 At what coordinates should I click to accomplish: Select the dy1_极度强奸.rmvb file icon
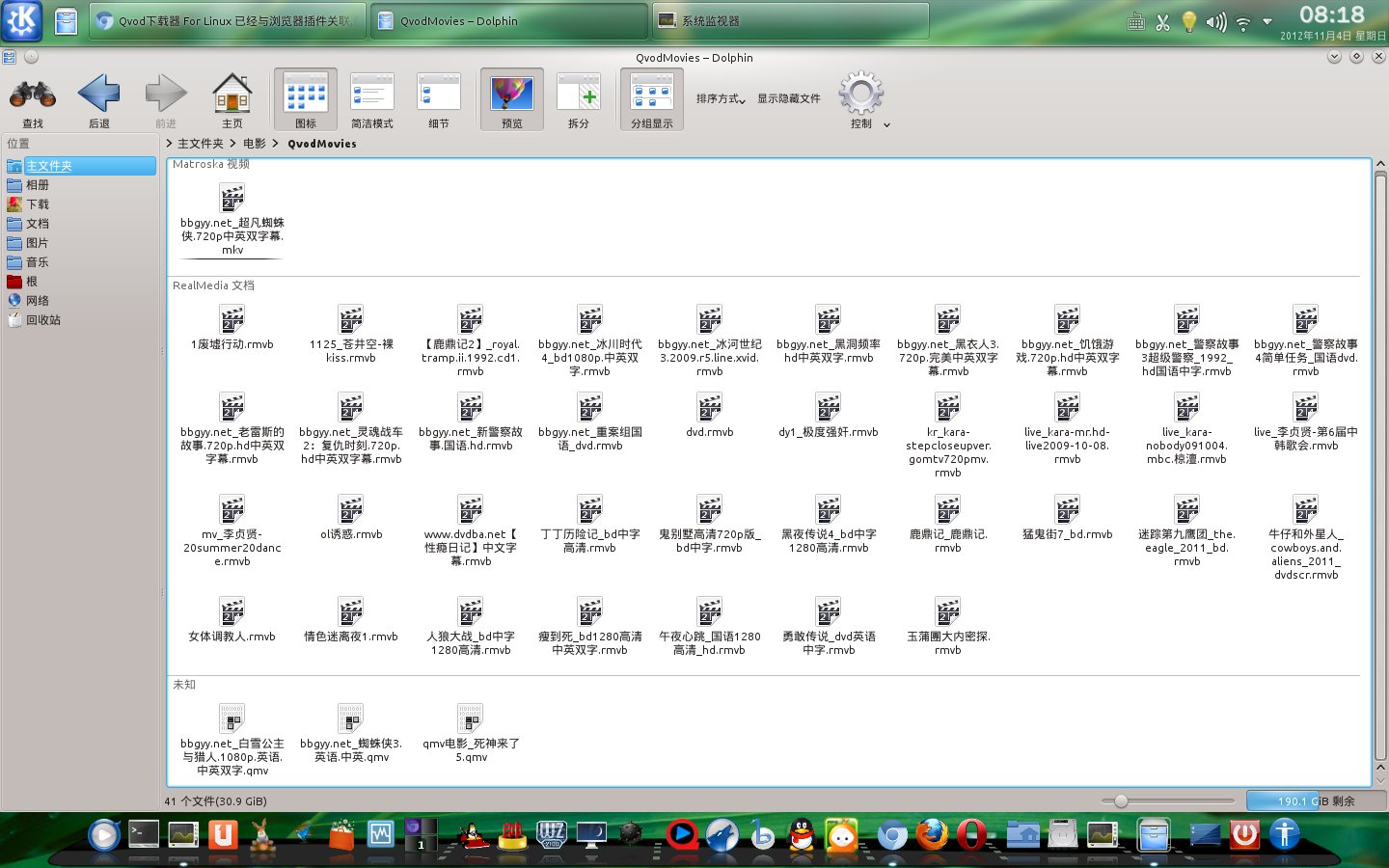829,407
